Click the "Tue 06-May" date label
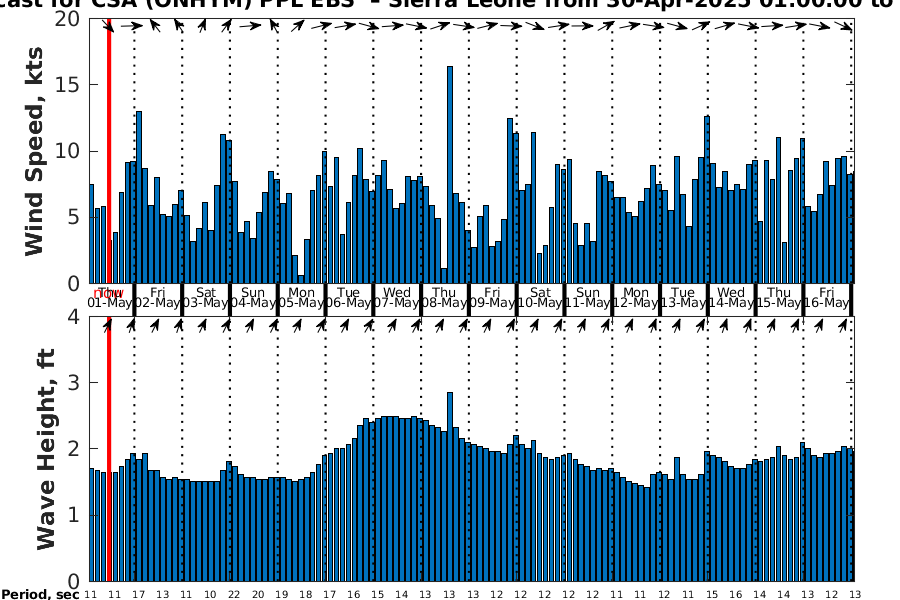This screenshot has height=600, width=900. [x=349, y=298]
